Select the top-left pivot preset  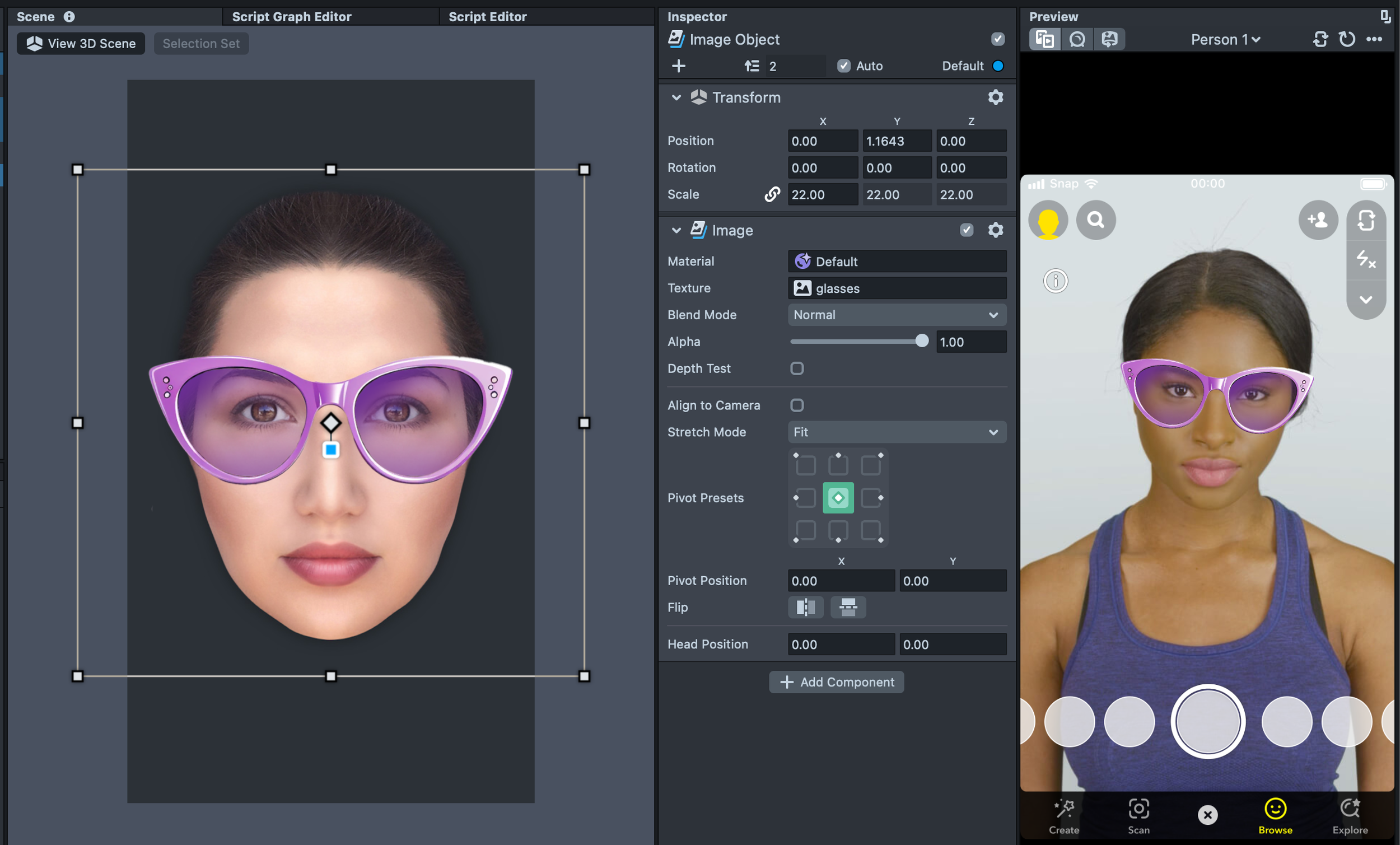805,465
